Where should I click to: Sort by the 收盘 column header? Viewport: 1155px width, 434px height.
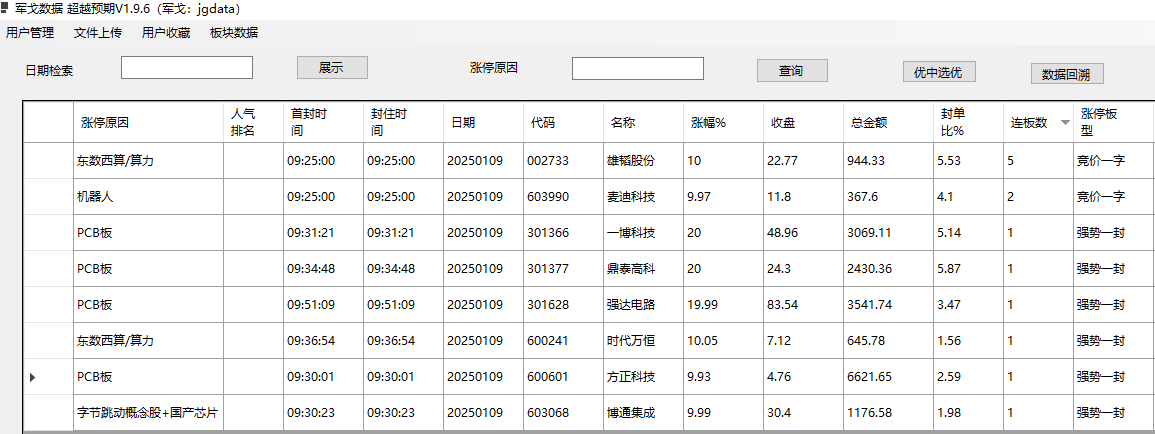coord(803,122)
